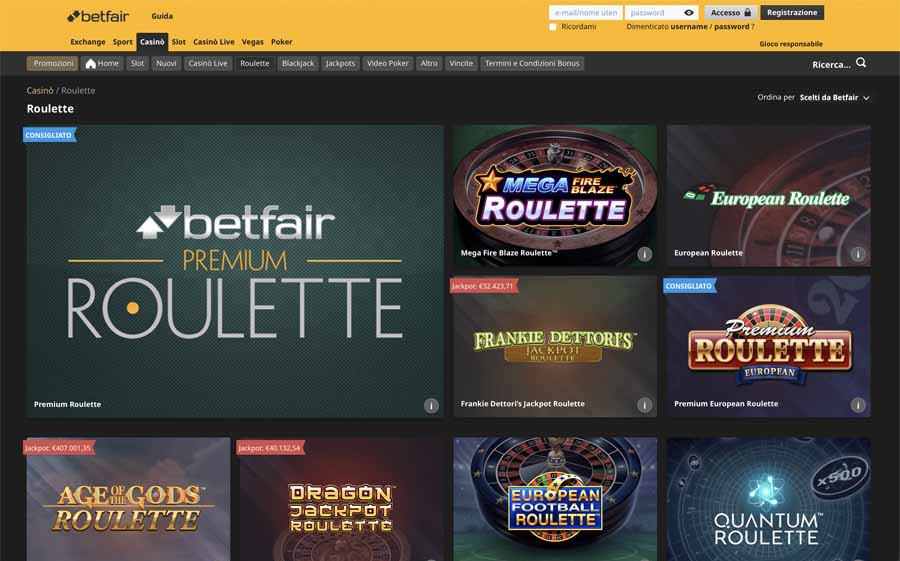900x561 pixels.
Task: Open the Exchange section
Action: [x=88, y=42]
